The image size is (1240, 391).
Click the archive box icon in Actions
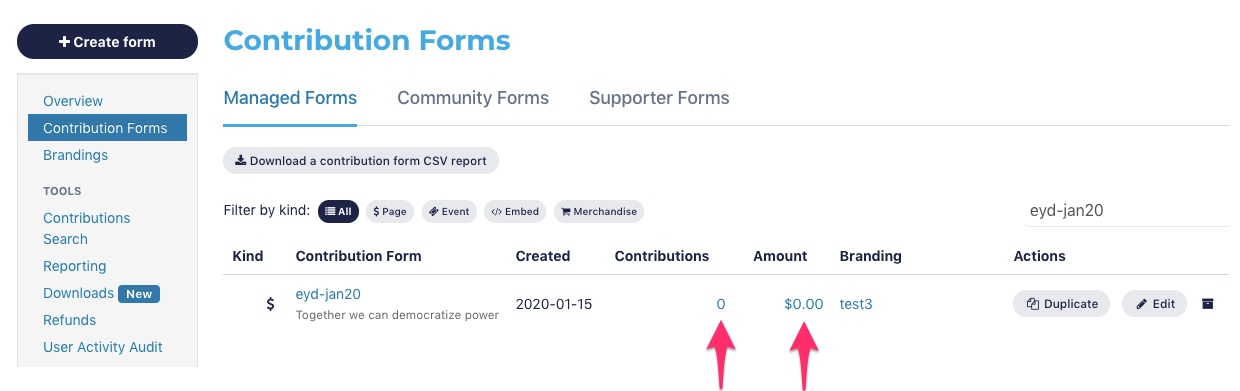tap(1207, 304)
